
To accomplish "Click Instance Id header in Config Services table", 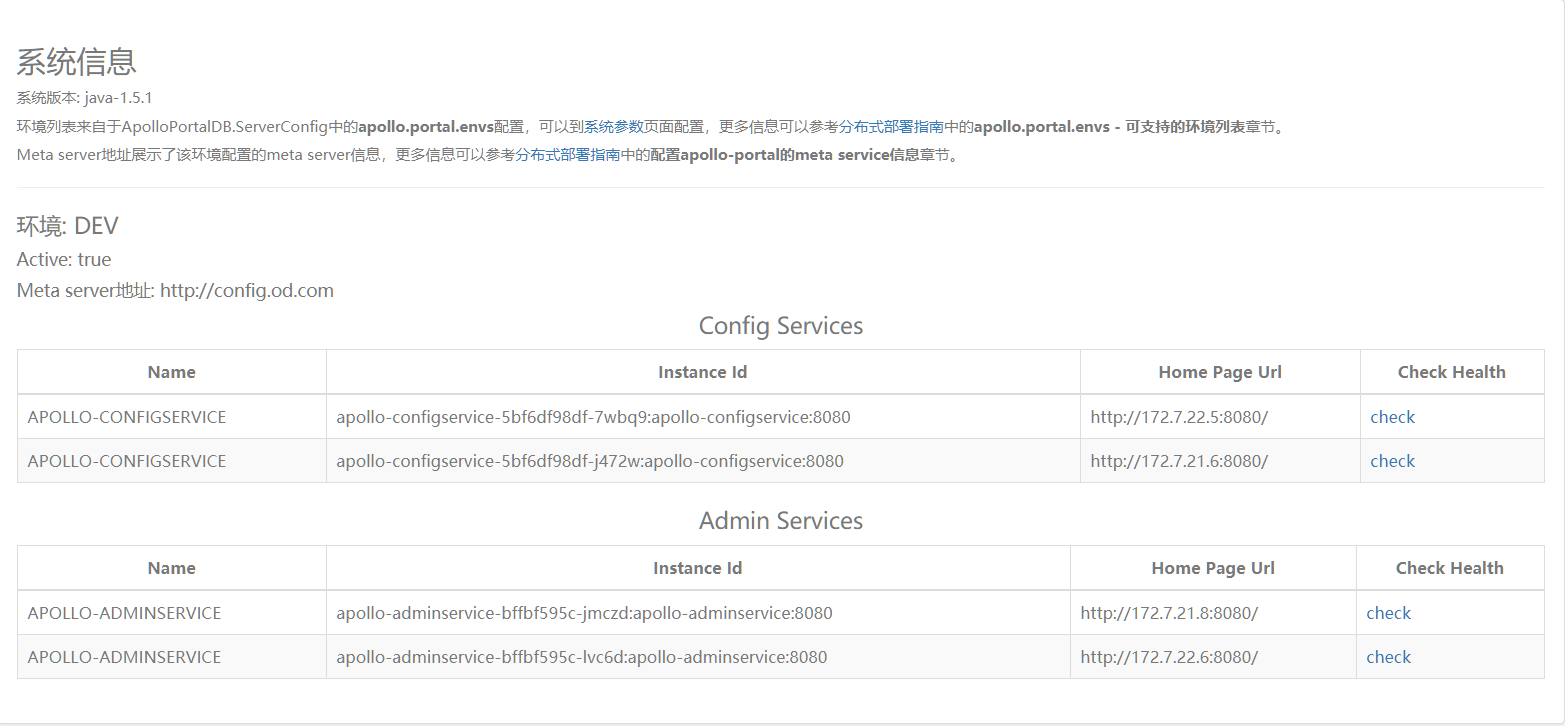I will (x=703, y=372).
